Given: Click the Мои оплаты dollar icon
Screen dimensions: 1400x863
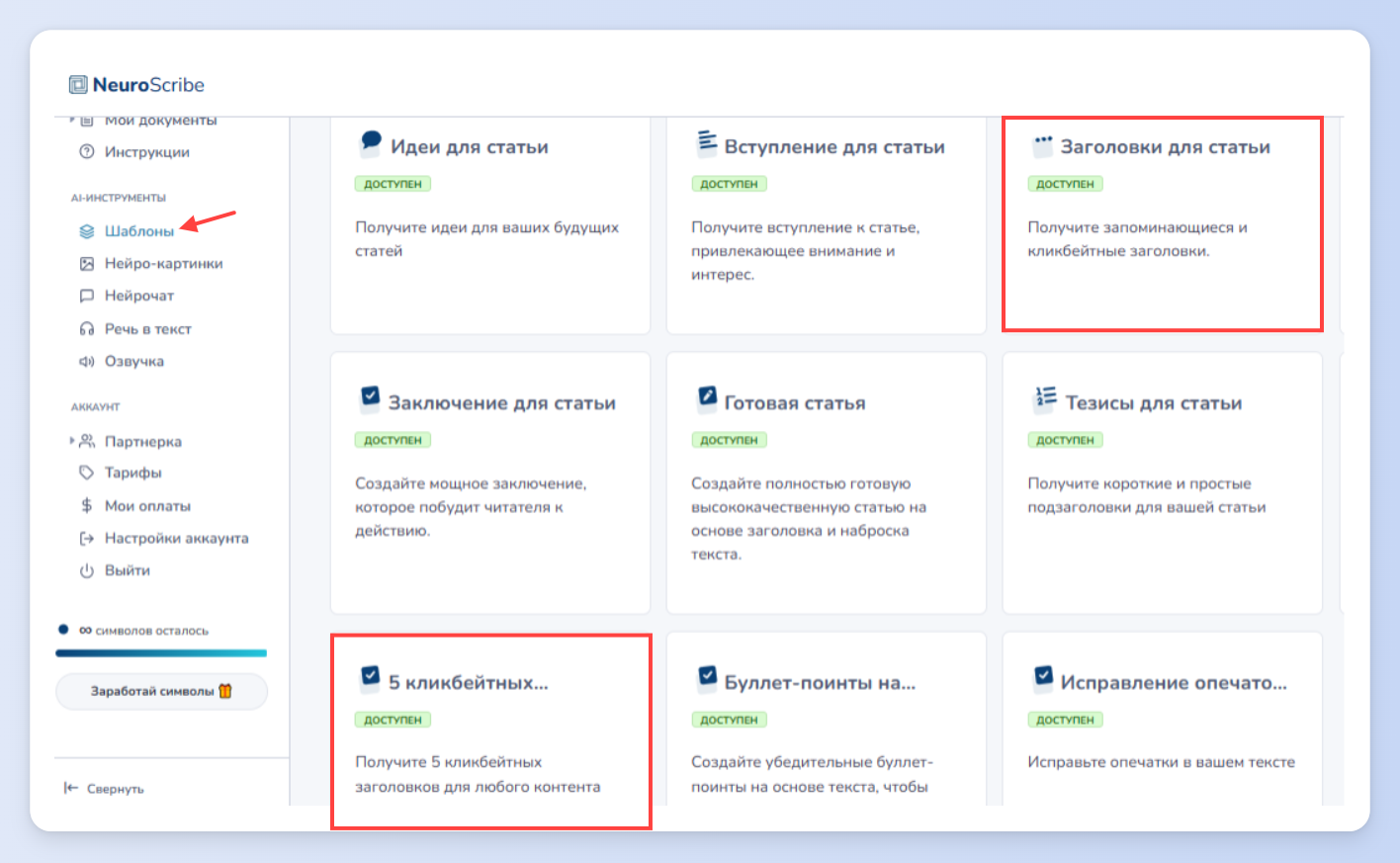Looking at the screenshot, I should (x=87, y=505).
